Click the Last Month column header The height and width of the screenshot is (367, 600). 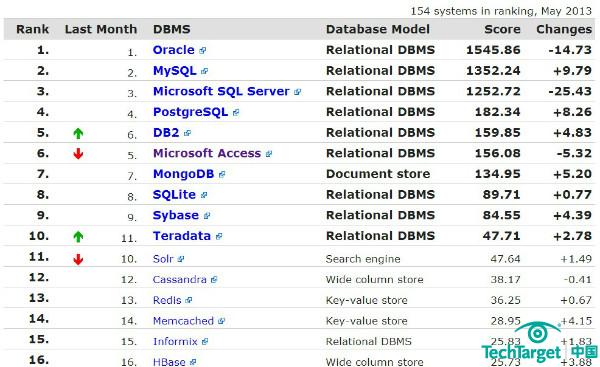[101, 29]
